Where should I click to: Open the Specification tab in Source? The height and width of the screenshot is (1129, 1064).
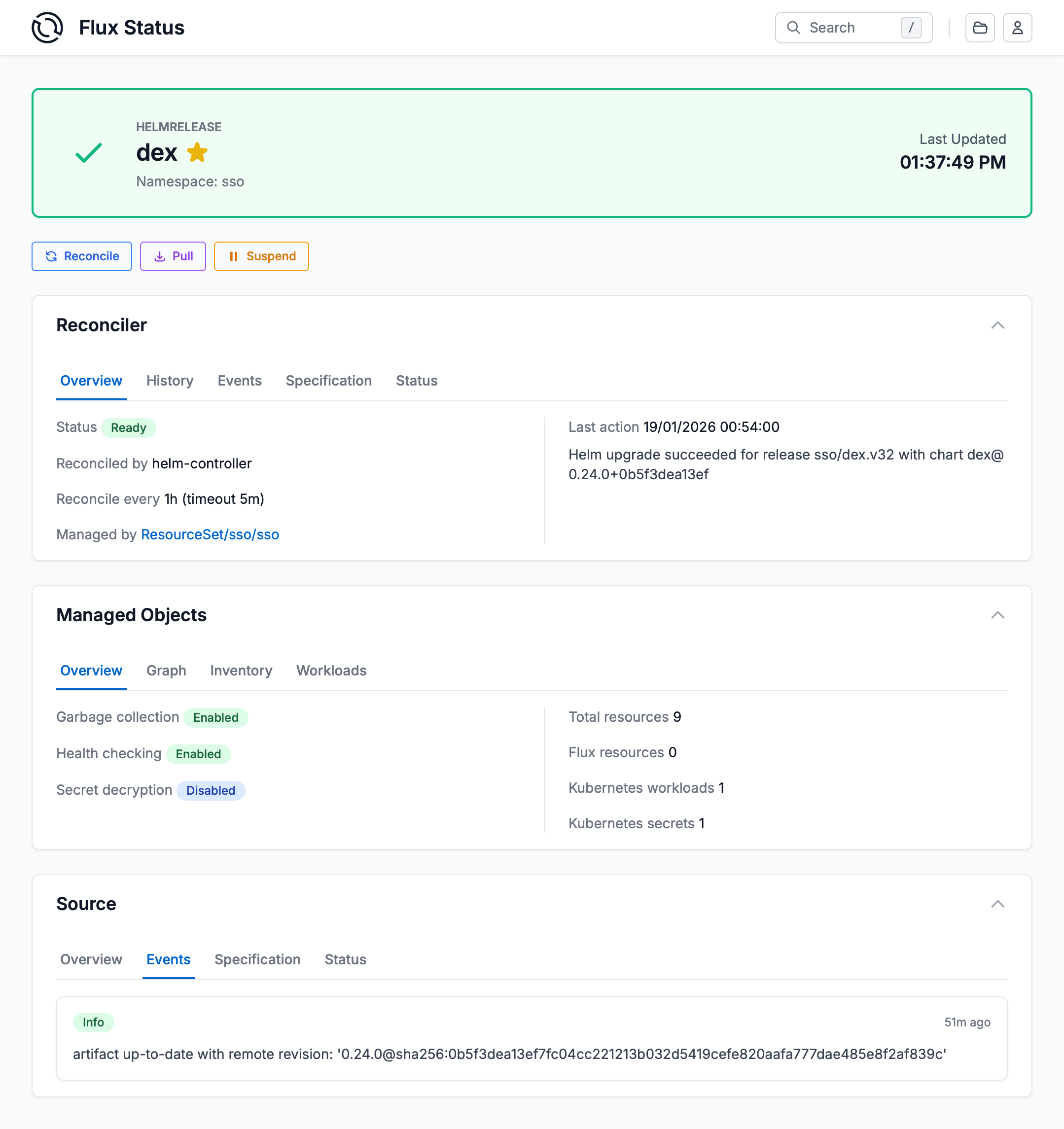click(x=257, y=960)
